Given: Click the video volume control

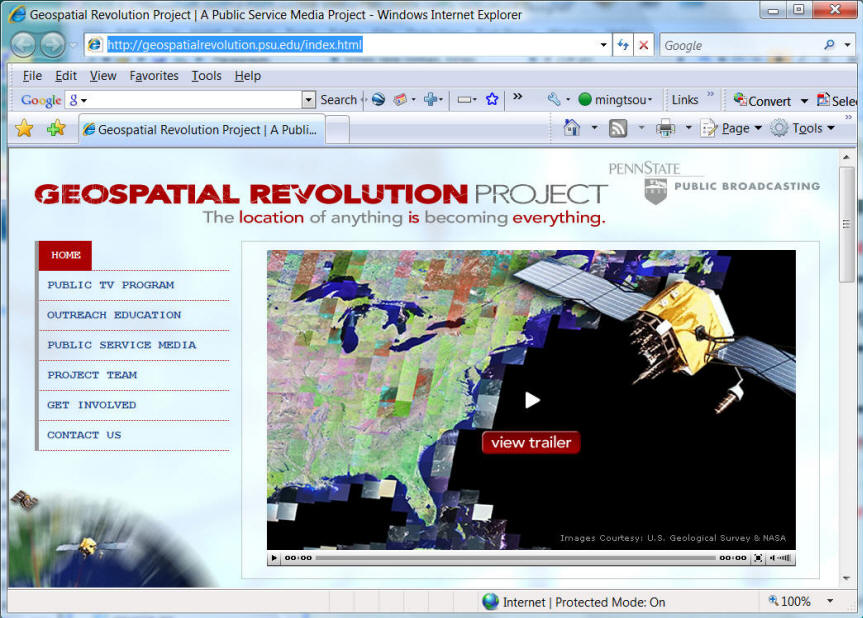Looking at the screenshot, I should pyautogui.click(x=780, y=558).
